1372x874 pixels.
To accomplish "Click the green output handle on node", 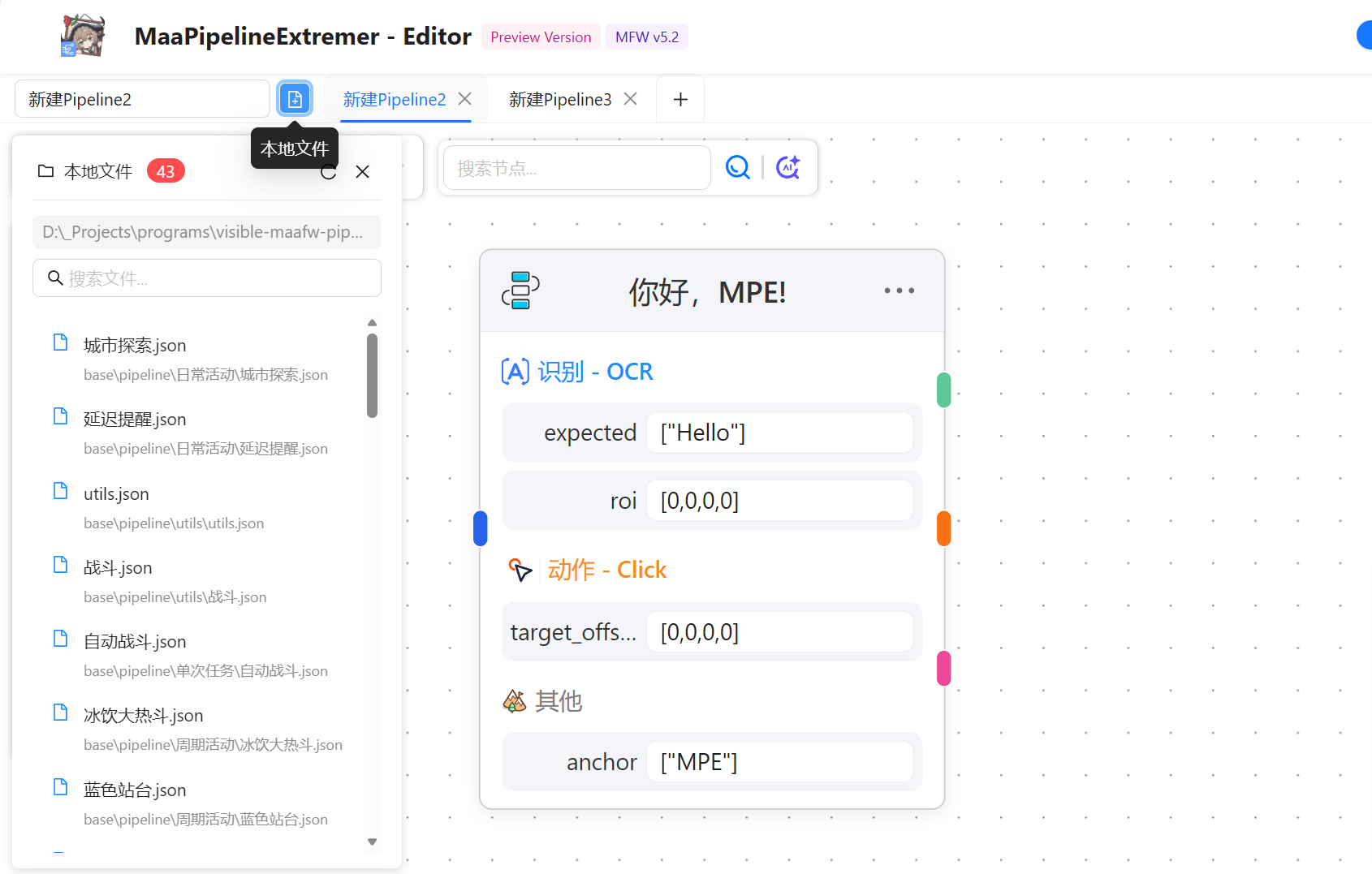I will 943,390.
